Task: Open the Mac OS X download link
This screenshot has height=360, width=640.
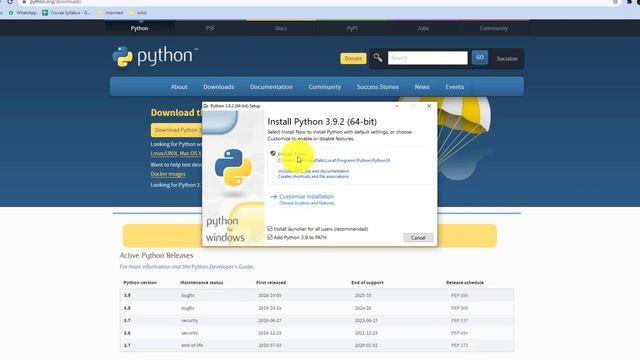Action: click(x=190, y=153)
